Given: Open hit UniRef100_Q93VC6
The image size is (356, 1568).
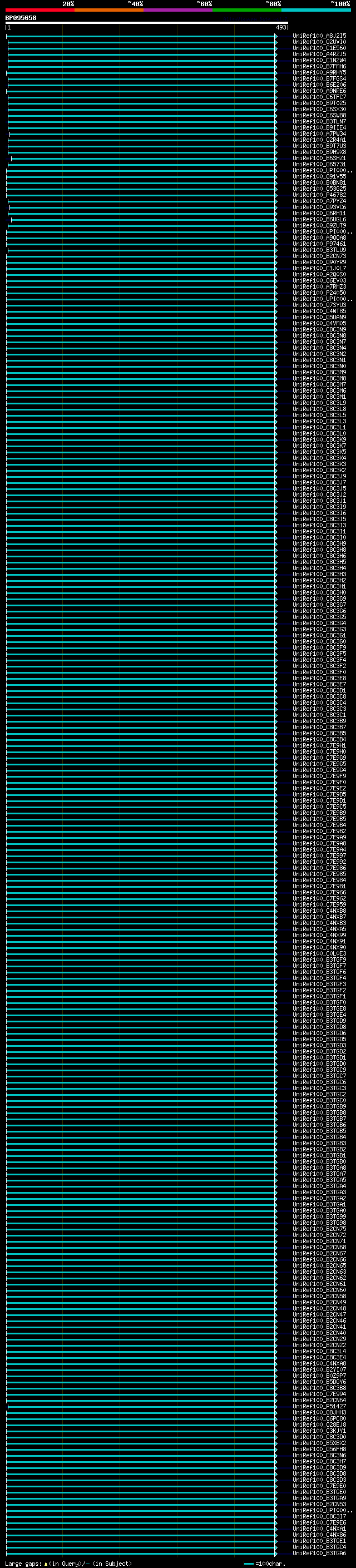Looking at the screenshot, I should coord(319,207).
